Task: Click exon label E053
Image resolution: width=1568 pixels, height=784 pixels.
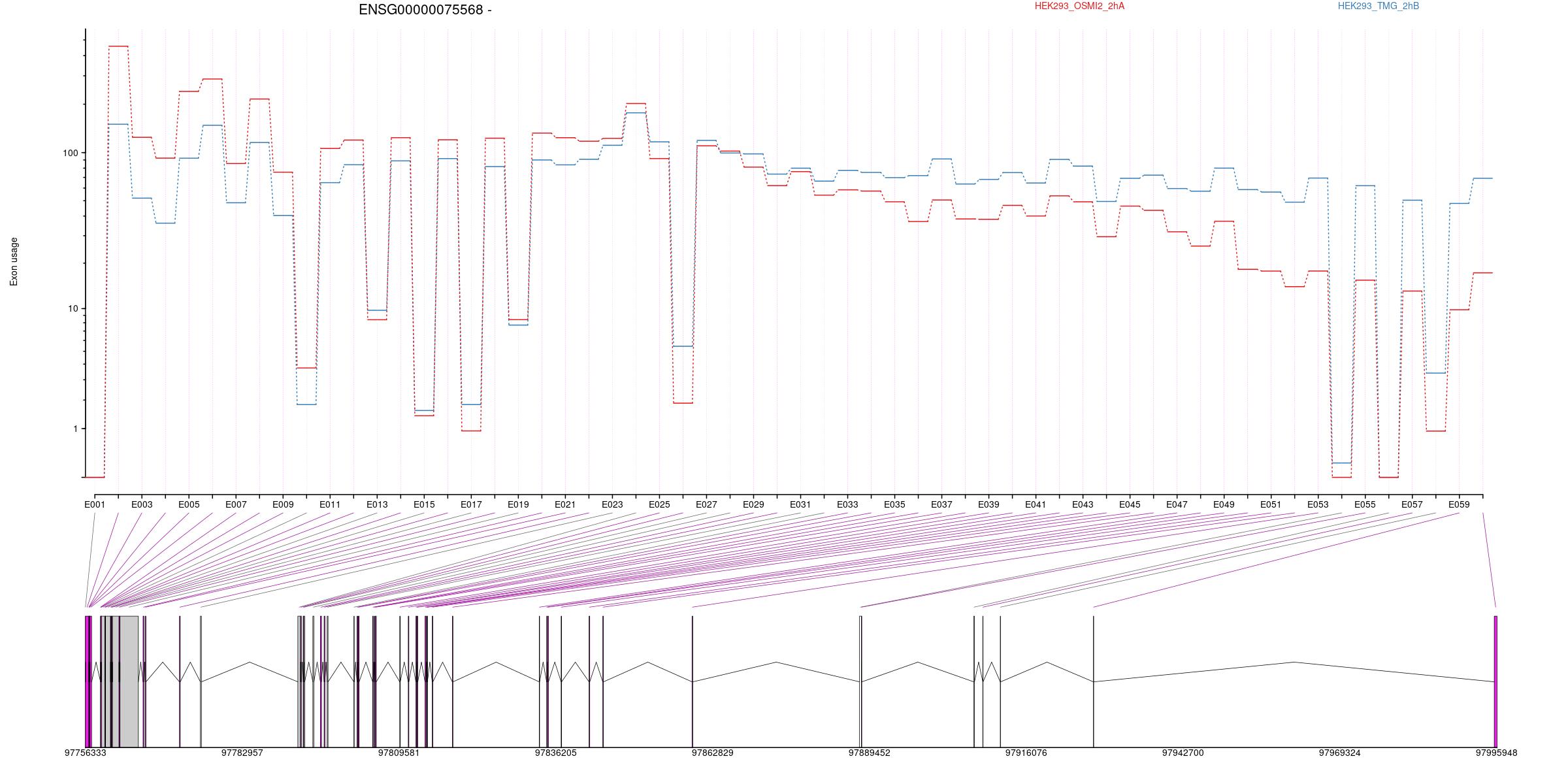Action: 1318,504
